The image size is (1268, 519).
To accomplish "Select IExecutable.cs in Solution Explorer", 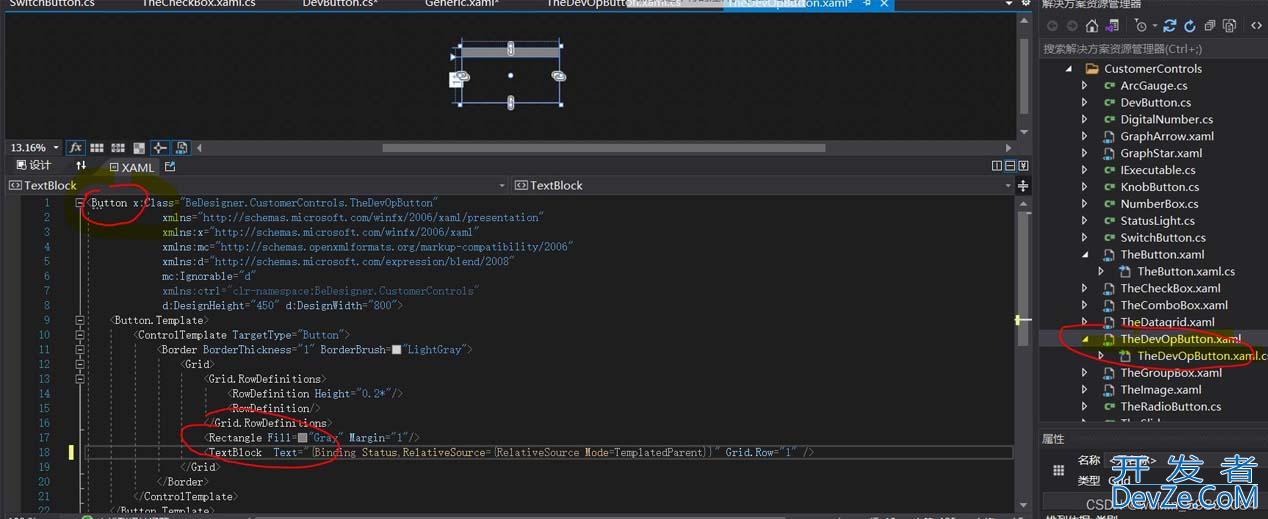I will [1158, 171].
